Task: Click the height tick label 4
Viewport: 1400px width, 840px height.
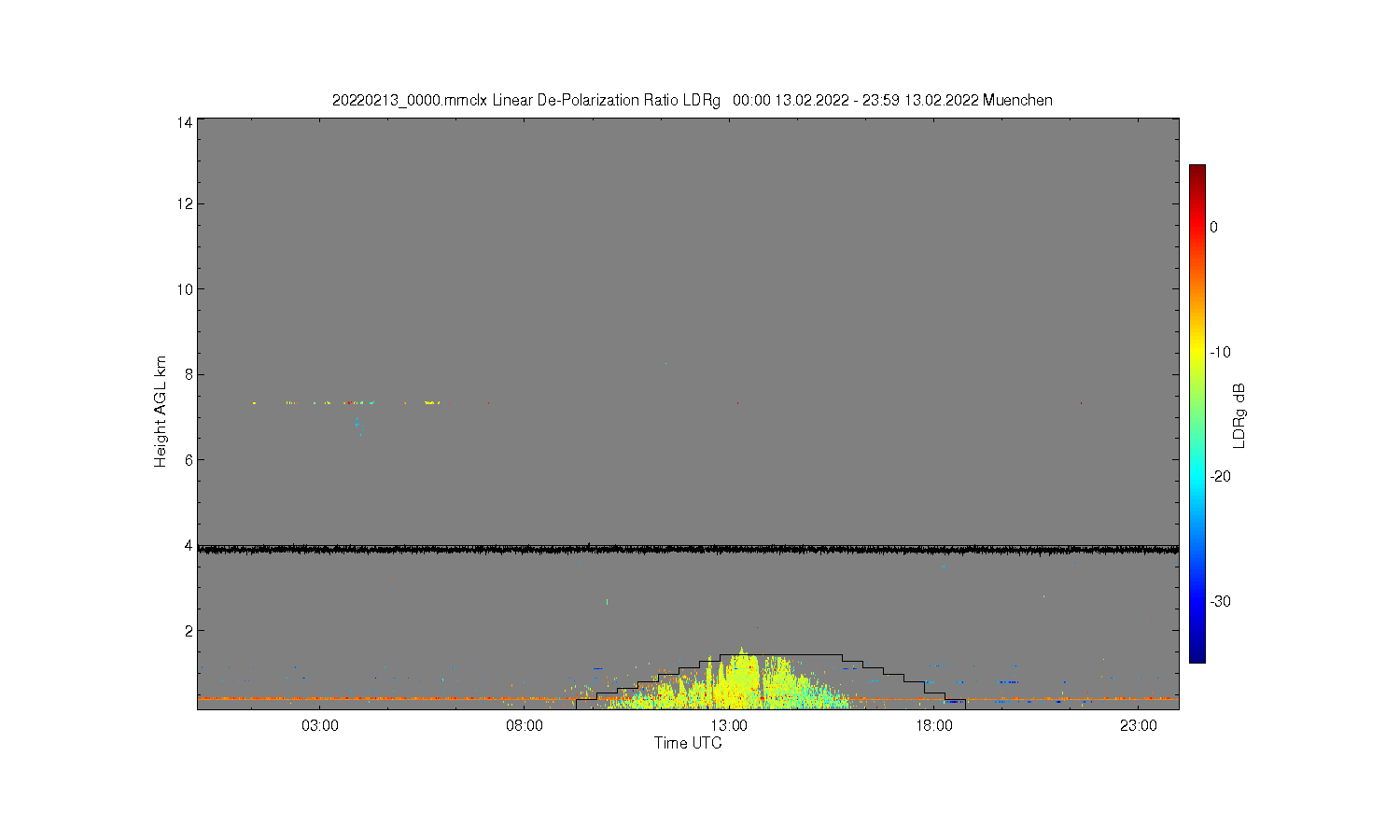Action: (189, 545)
